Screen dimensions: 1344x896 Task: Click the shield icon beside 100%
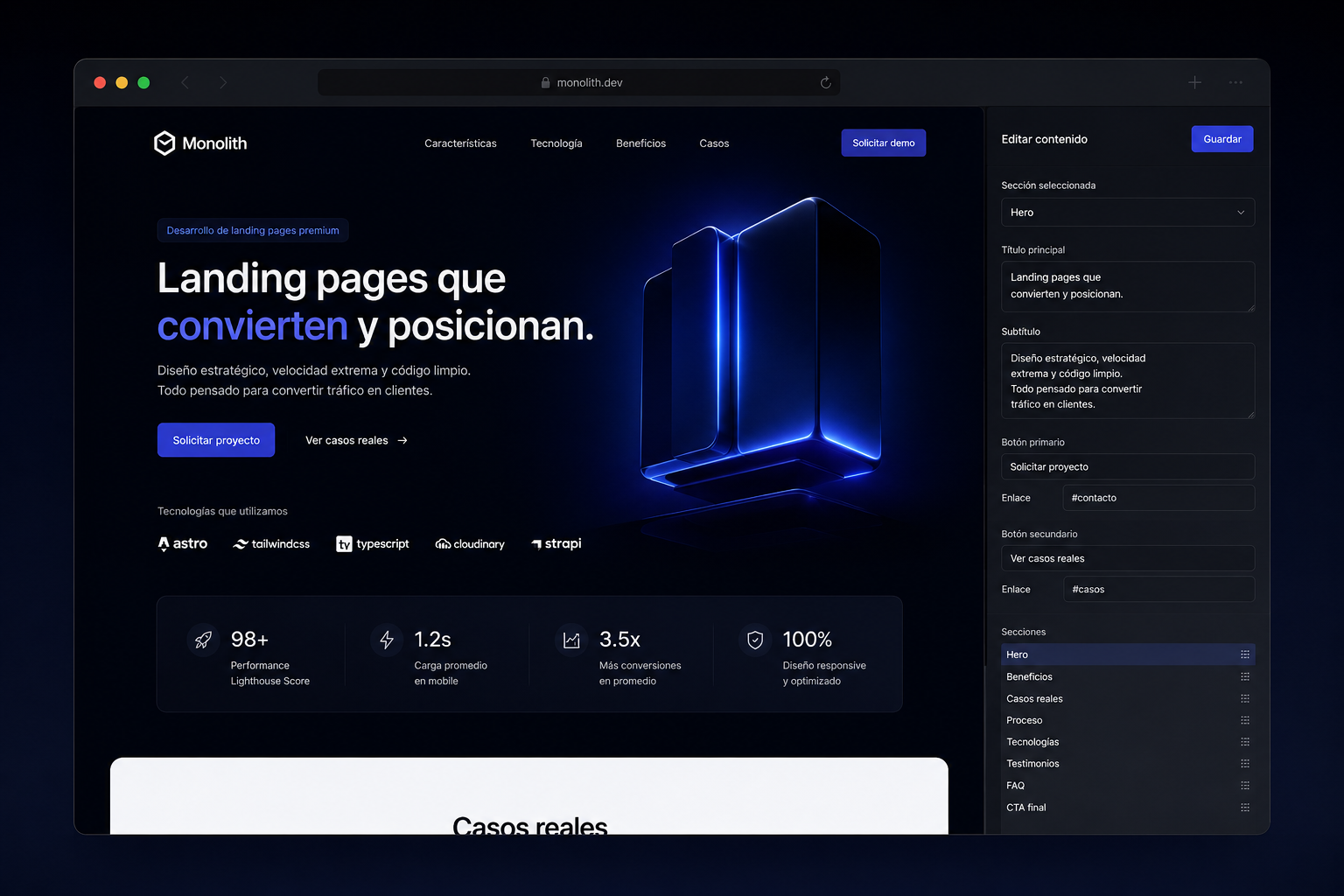click(x=755, y=640)
